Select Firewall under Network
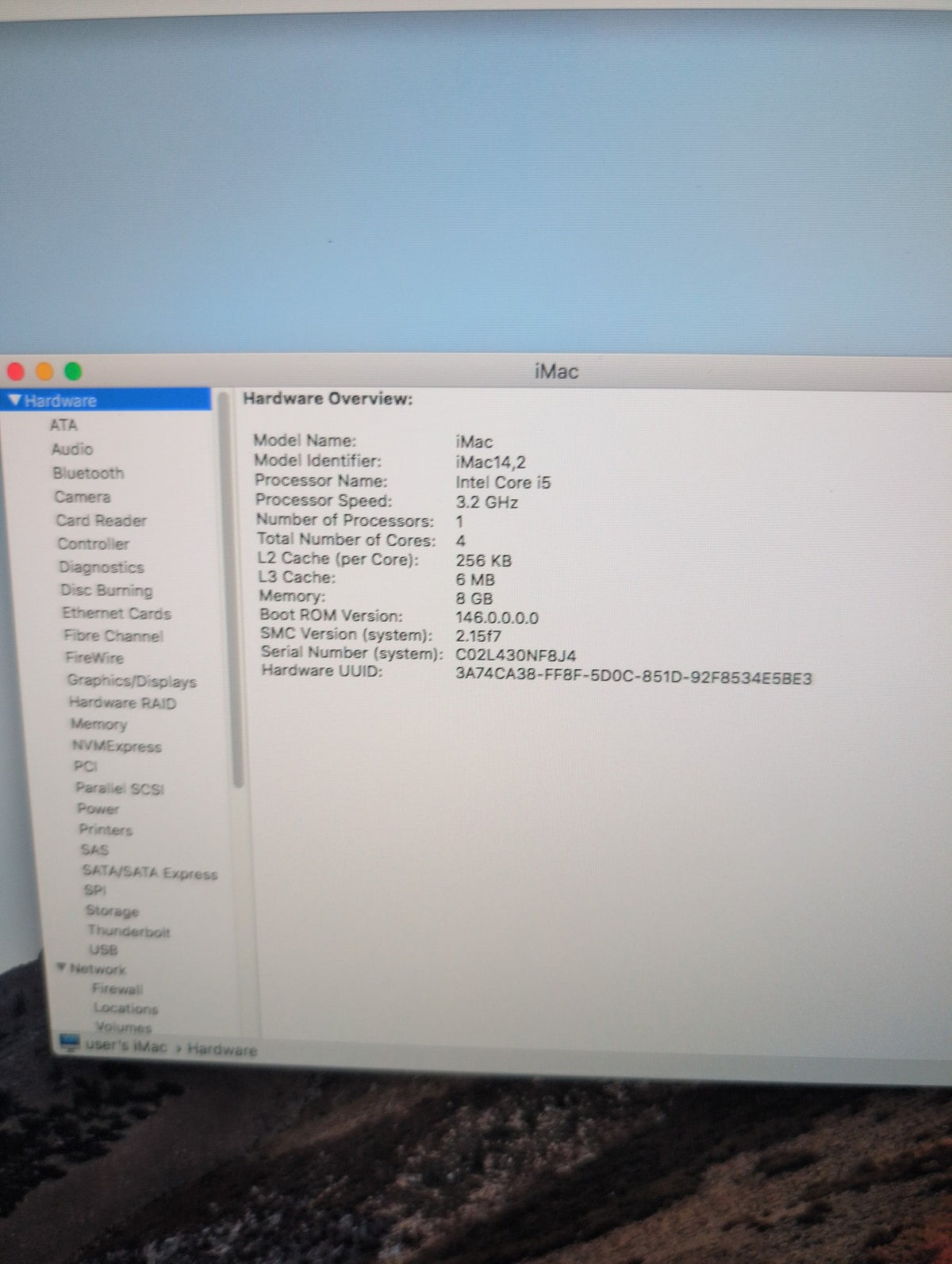Image resolution: width=952 pixels, height=1264 pixels. pos(117,989)
